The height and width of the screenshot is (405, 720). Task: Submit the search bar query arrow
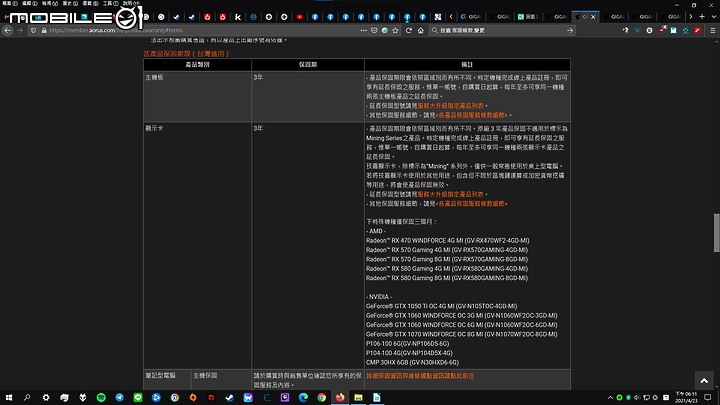pos(570,30)
